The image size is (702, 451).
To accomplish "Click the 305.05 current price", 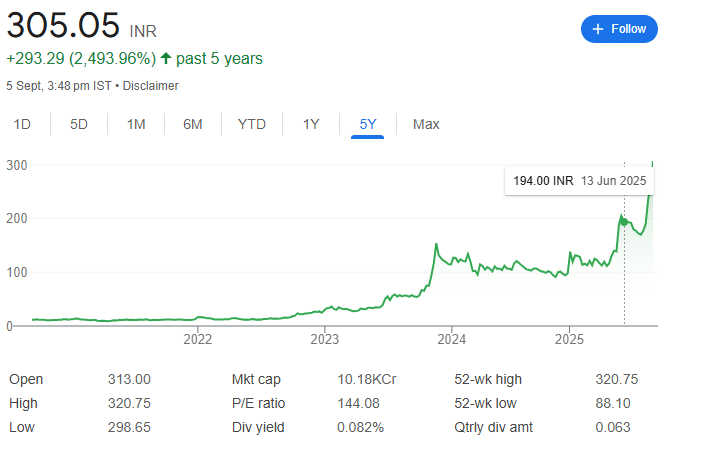I will pos(63,25).
